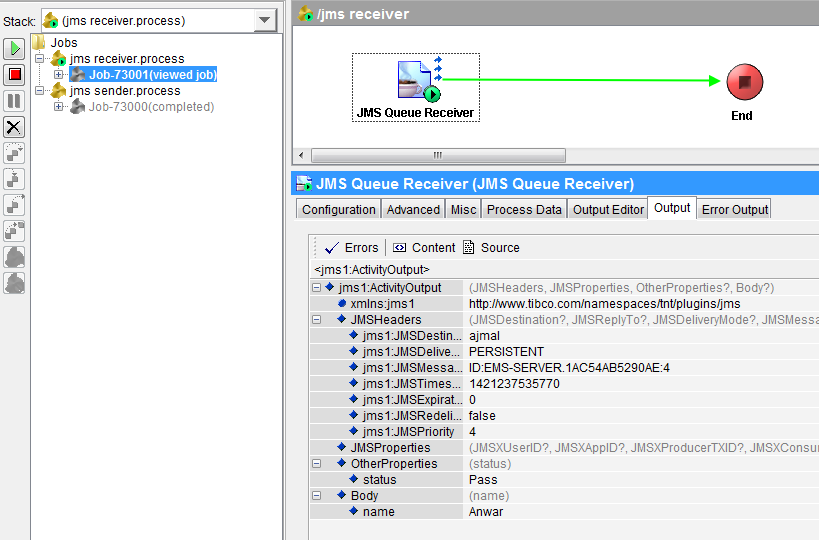Collapse the jms1:ActivityOutput node
This screenshot has width=819, height=540.
click(316, 287)
